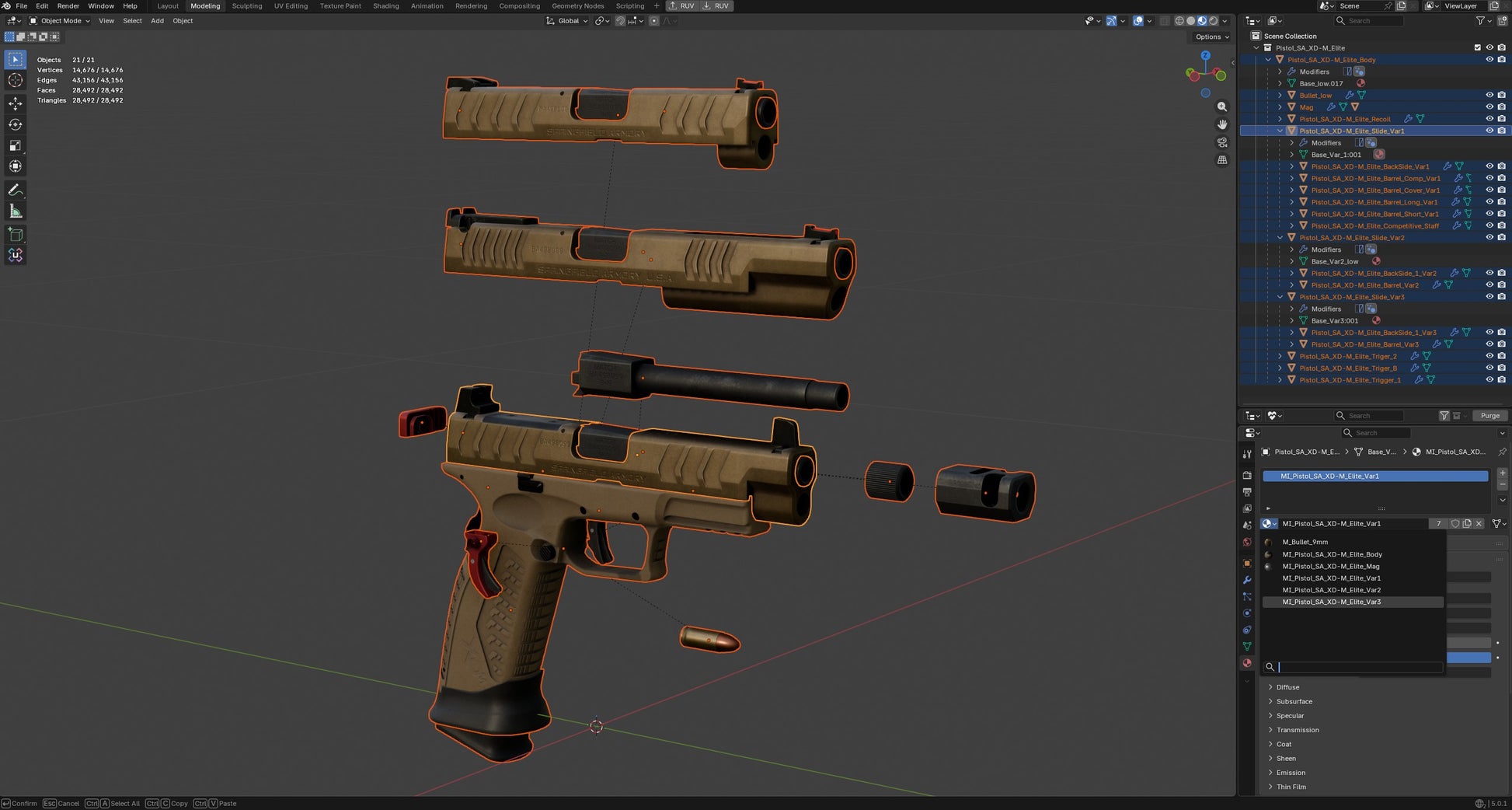The width and height of the screenshot is (1512, 810).
Task: Activate the Transform tool
Action: coord(16,166)
